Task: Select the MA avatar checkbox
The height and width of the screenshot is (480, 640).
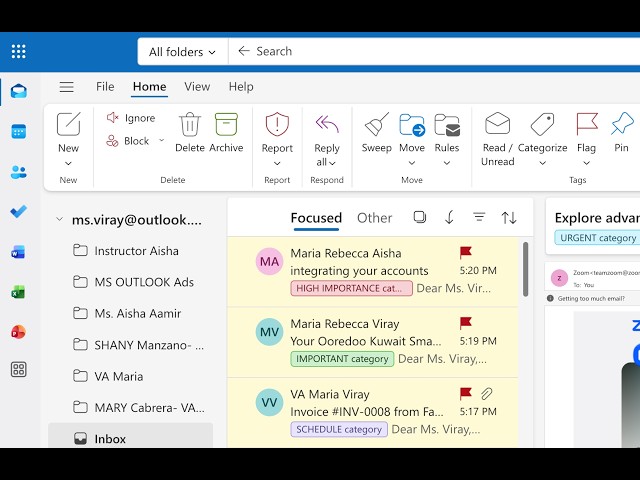Action: [x=269, y=261]
